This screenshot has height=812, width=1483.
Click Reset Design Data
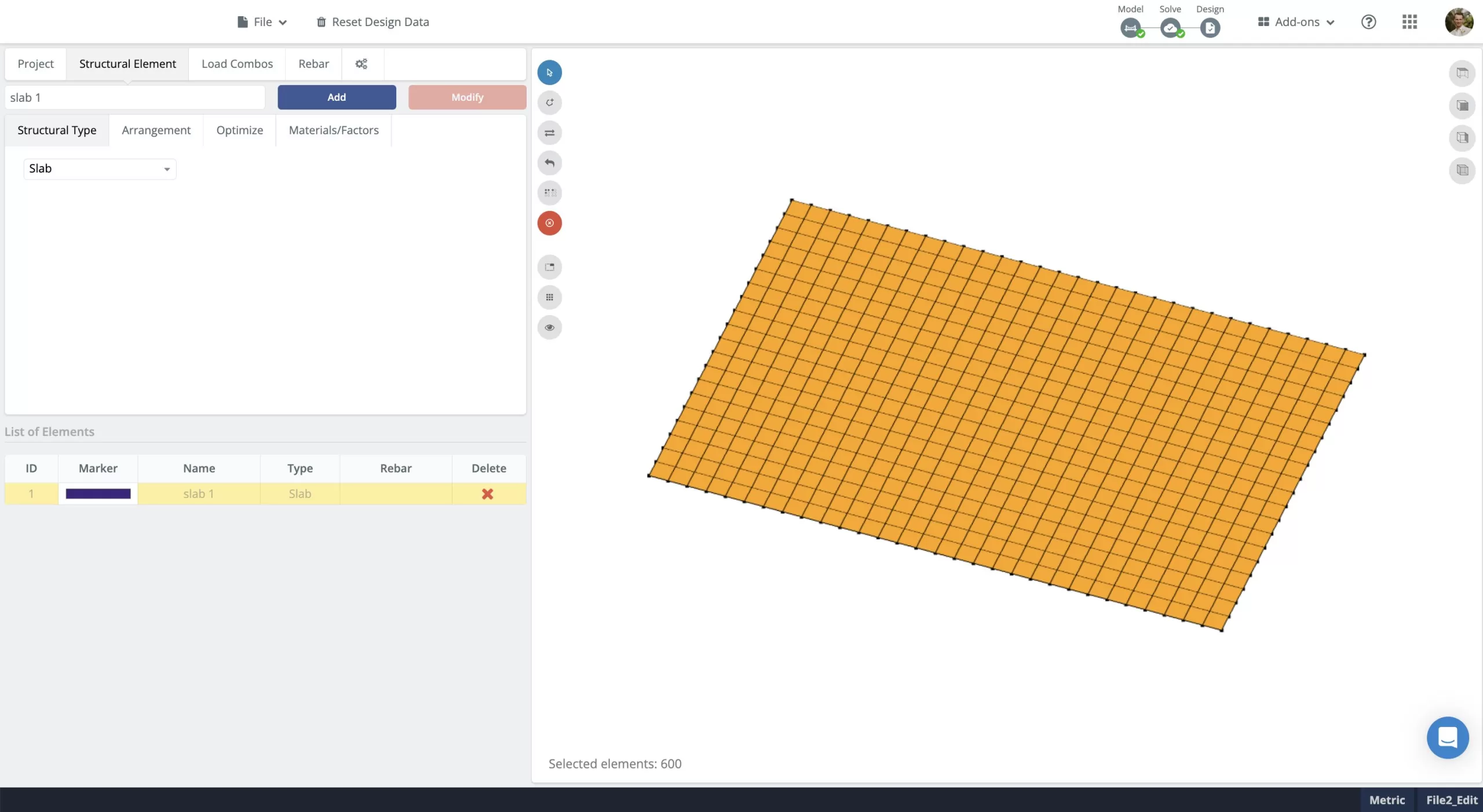pos(372,22)
